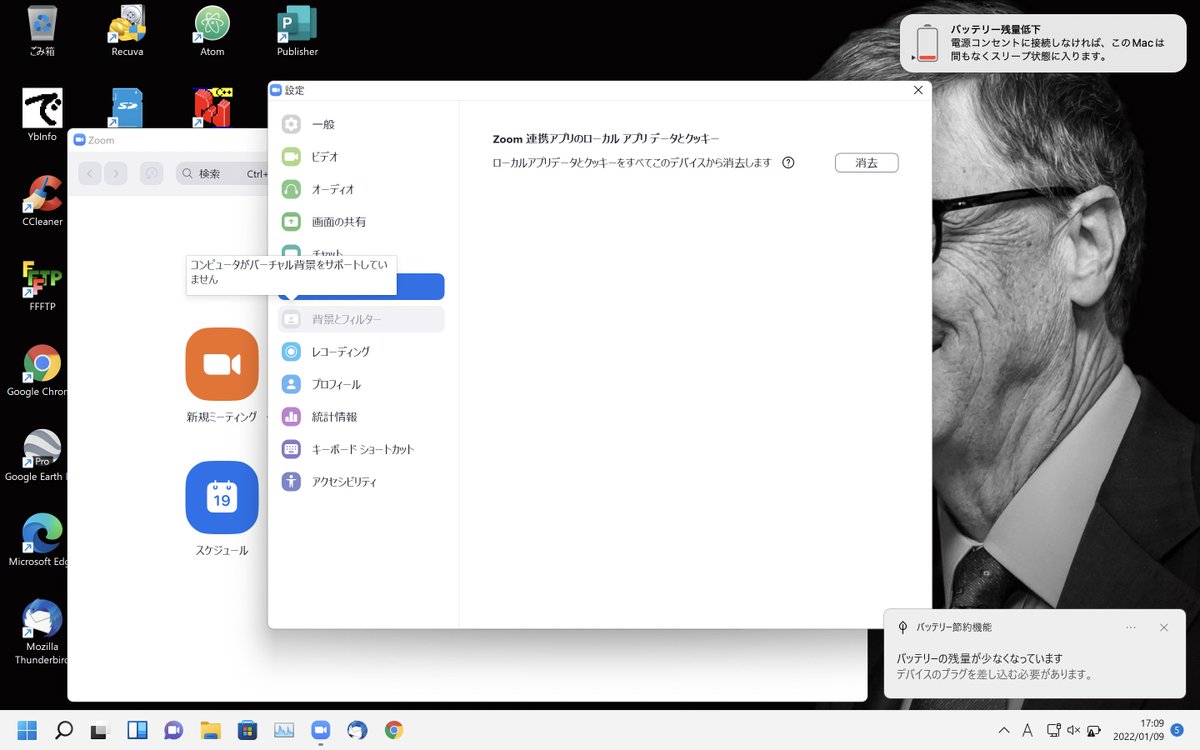Close the 設定 settings window
The image size is (1200, 750).
click(x=918, y=90)
